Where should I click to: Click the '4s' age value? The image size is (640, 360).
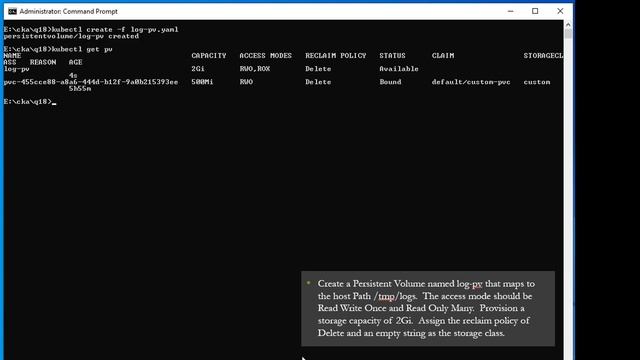pos(73,75)
